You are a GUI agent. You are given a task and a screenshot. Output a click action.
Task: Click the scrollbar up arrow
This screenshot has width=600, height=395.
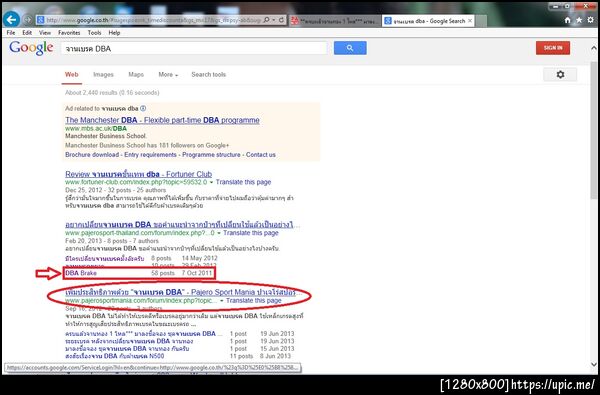[593, 48]
